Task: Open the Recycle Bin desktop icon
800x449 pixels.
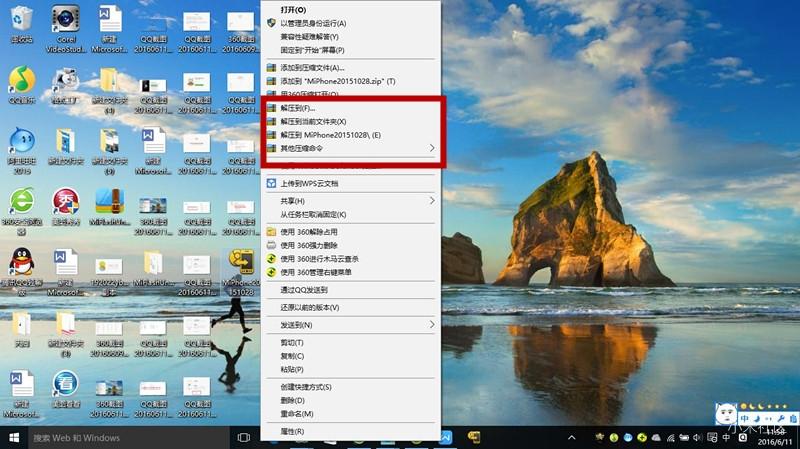Action: 21,24
